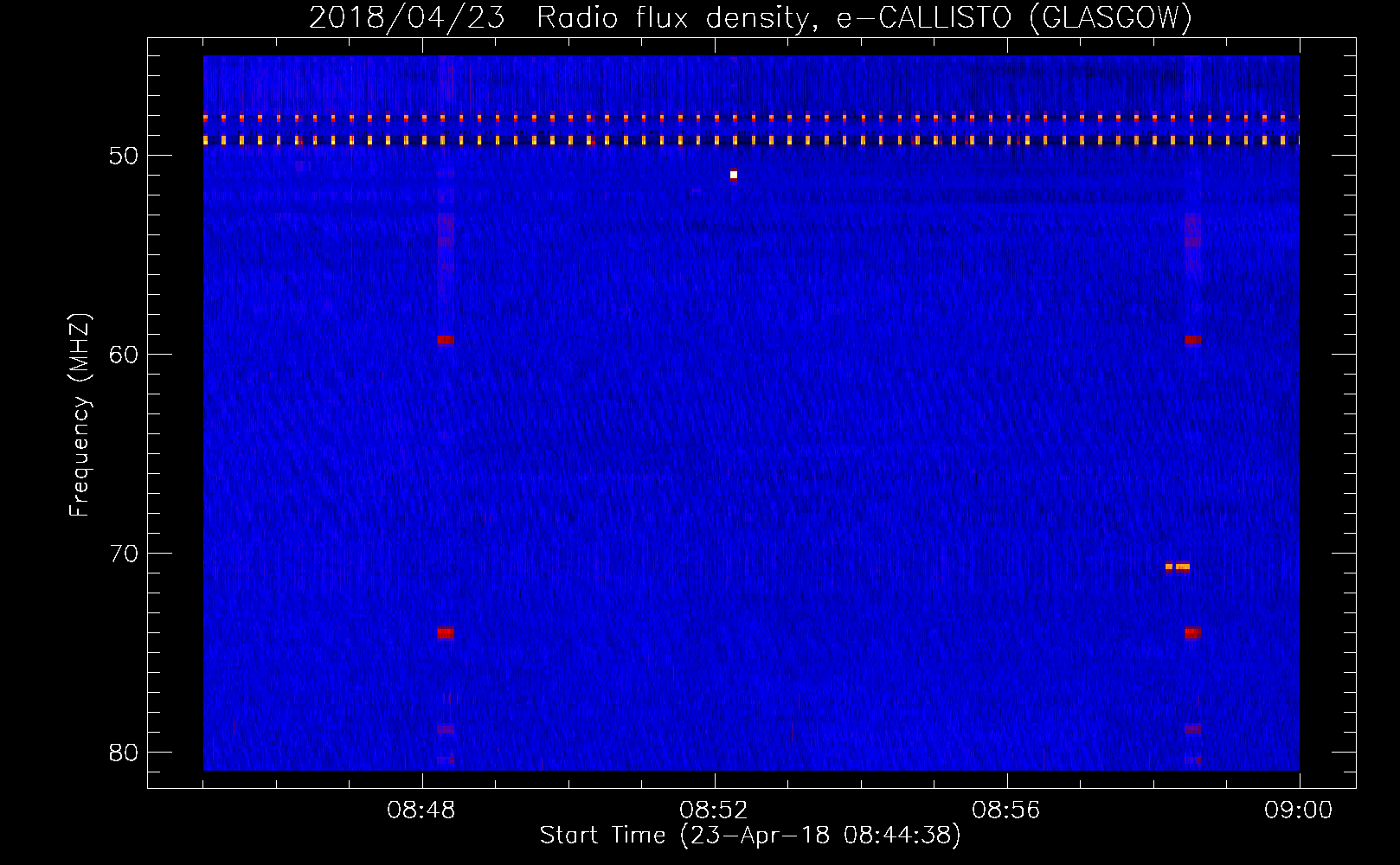This screenshot has width=1400, height=865.
Task: Click the 80 MHz frequency tick label
Action: (x=124, y=753)
